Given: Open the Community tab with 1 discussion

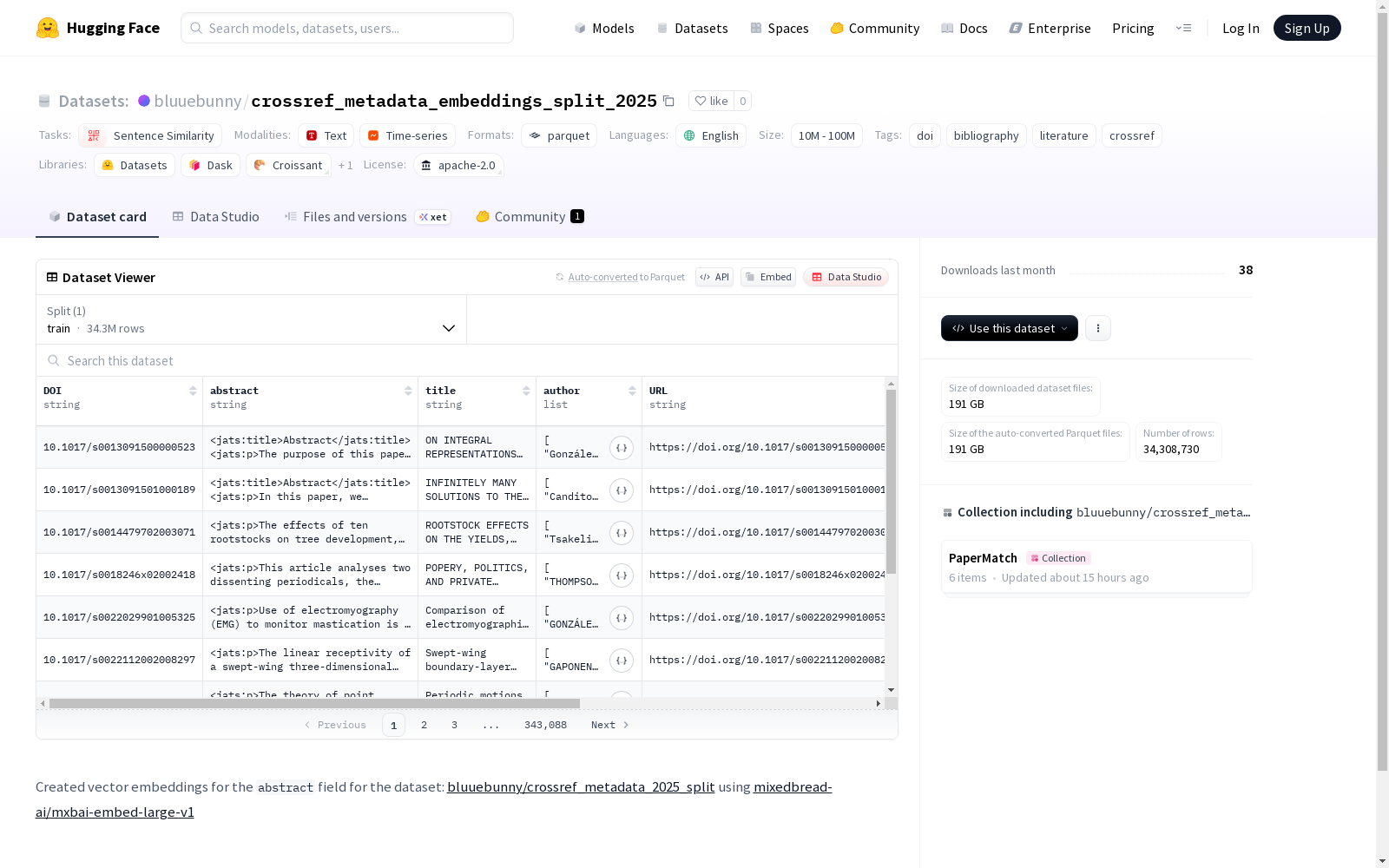Looking at the screenshot, I should coord(530,217).
